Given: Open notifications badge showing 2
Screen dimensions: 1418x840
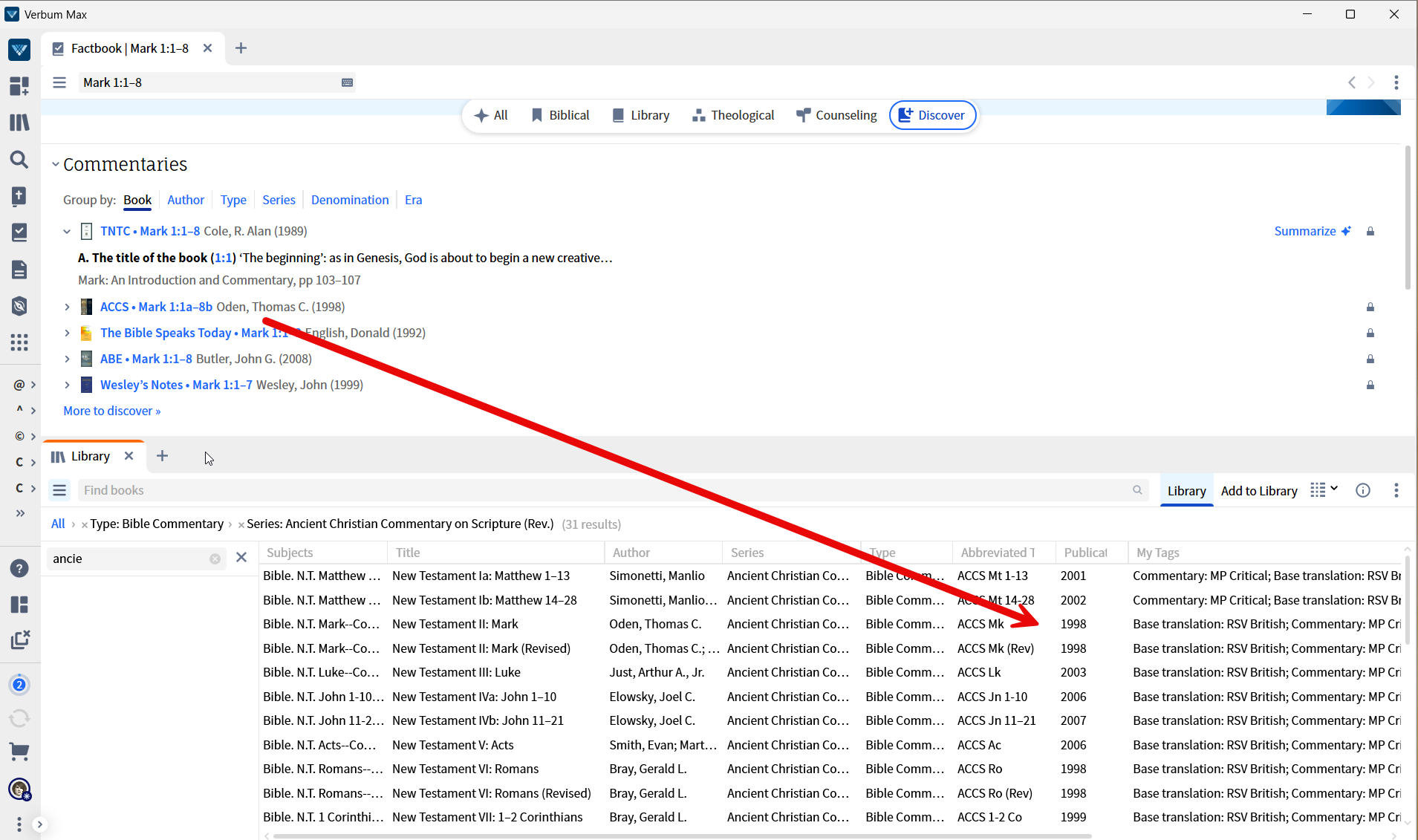Looking at the screenshot, I should 19,685.
